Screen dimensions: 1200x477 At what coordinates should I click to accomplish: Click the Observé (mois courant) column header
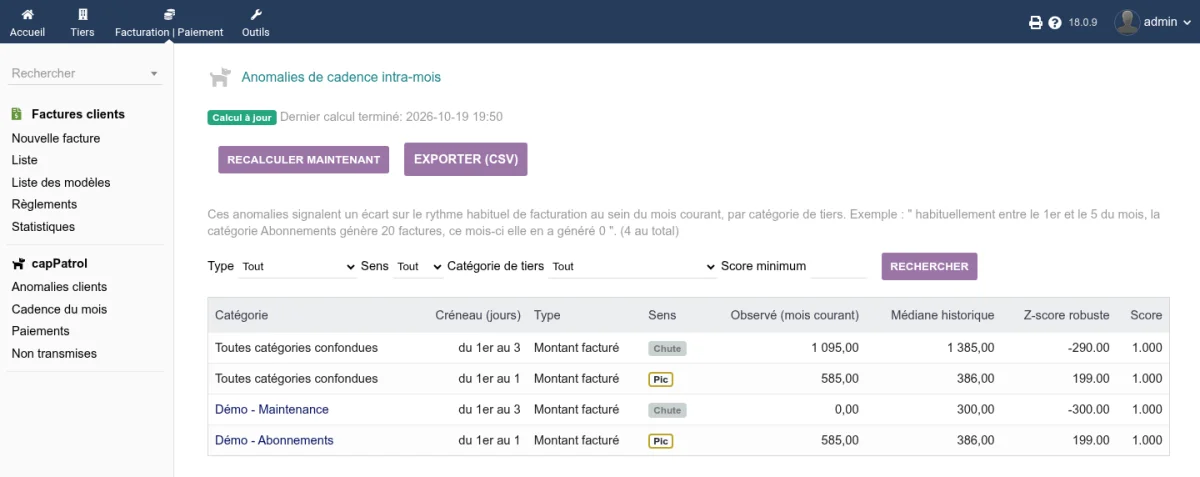click(x=795, y=315)
